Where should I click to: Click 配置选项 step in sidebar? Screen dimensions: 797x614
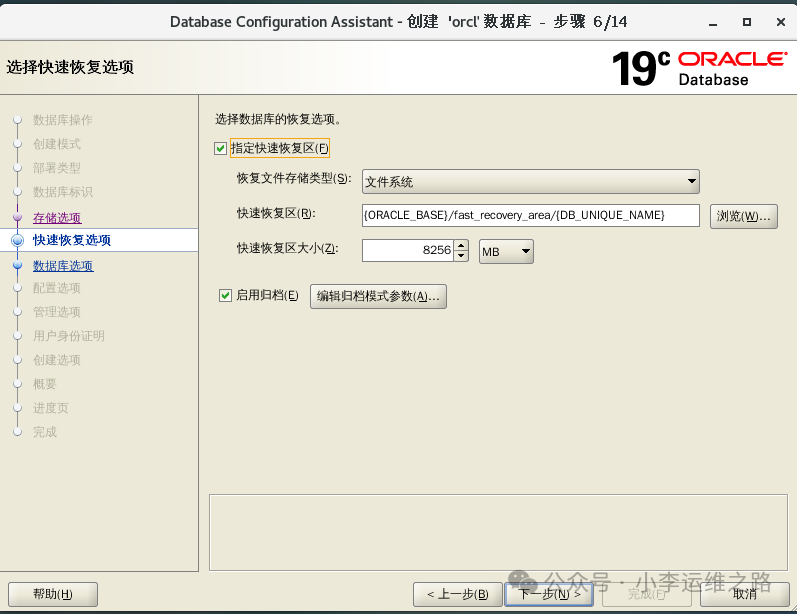(x=57, y=288)
